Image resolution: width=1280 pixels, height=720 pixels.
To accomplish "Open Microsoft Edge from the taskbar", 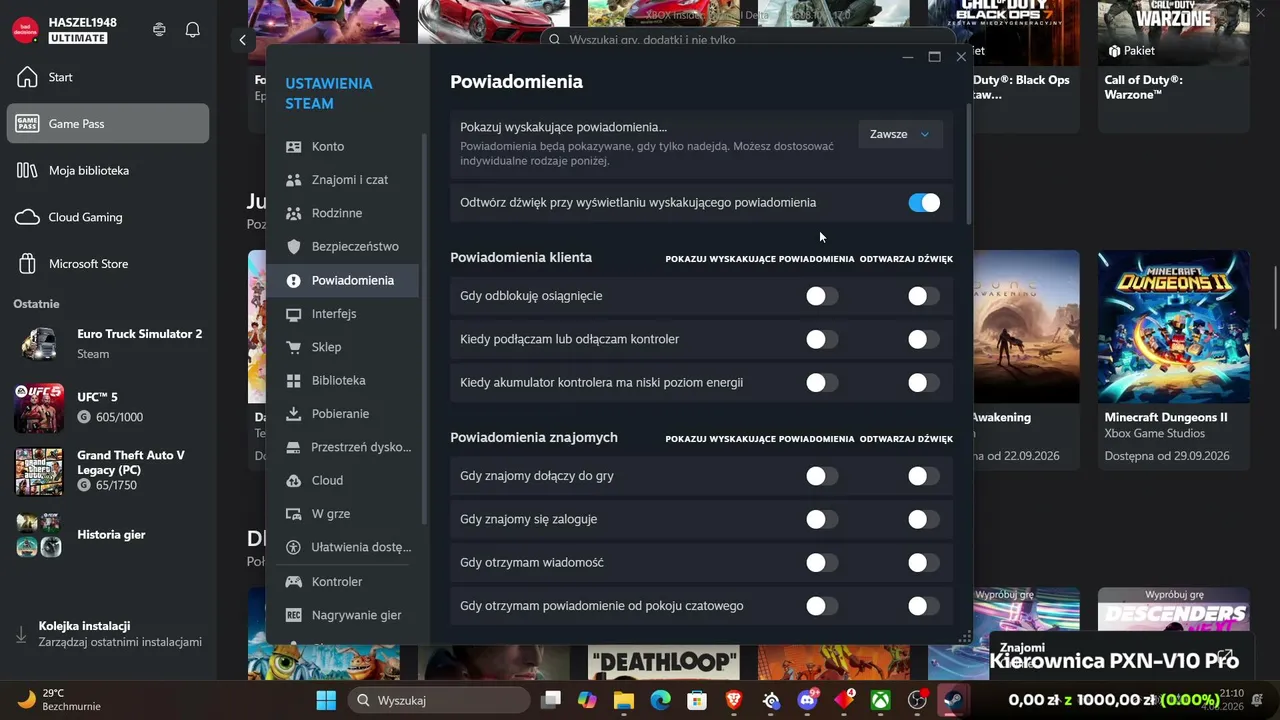I will pos(660,700).
